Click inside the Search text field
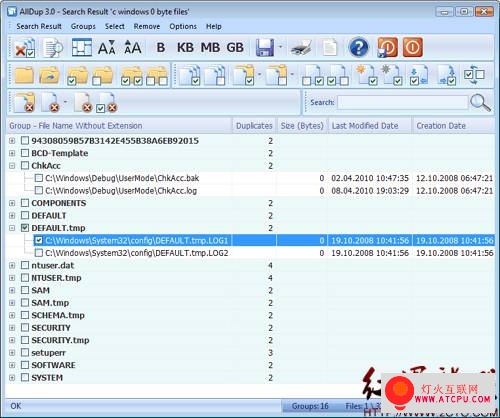This screenshot has height=418, width=500. pyautogui.click(x=403, y=102)
